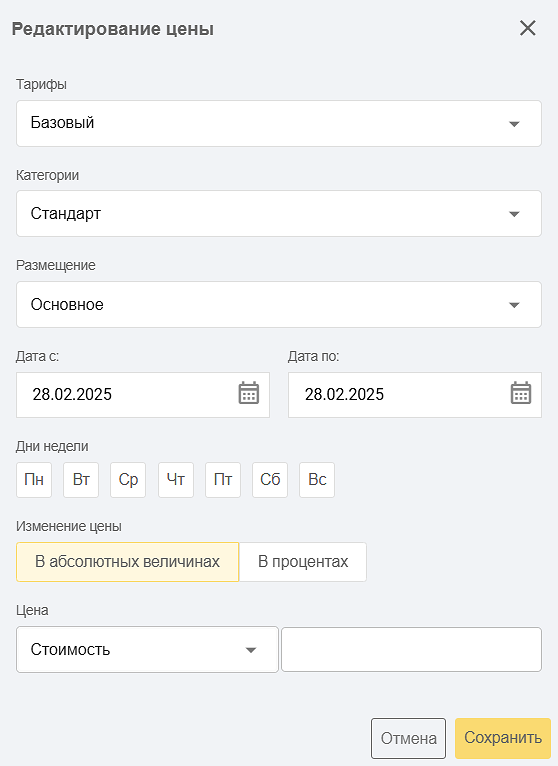Toggle the Пн weekday button
This screenshot has height=766, width=558.
point(34,480)
